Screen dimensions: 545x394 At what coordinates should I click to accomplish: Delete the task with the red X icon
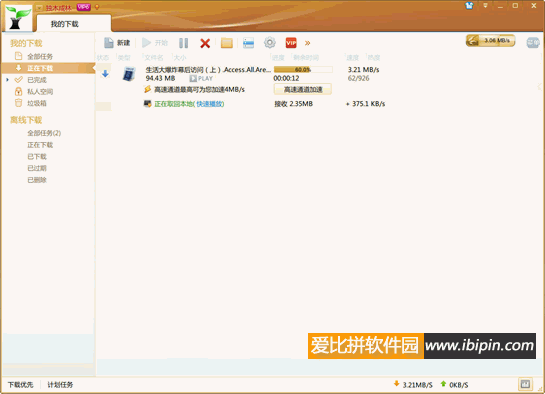[205, 43]
